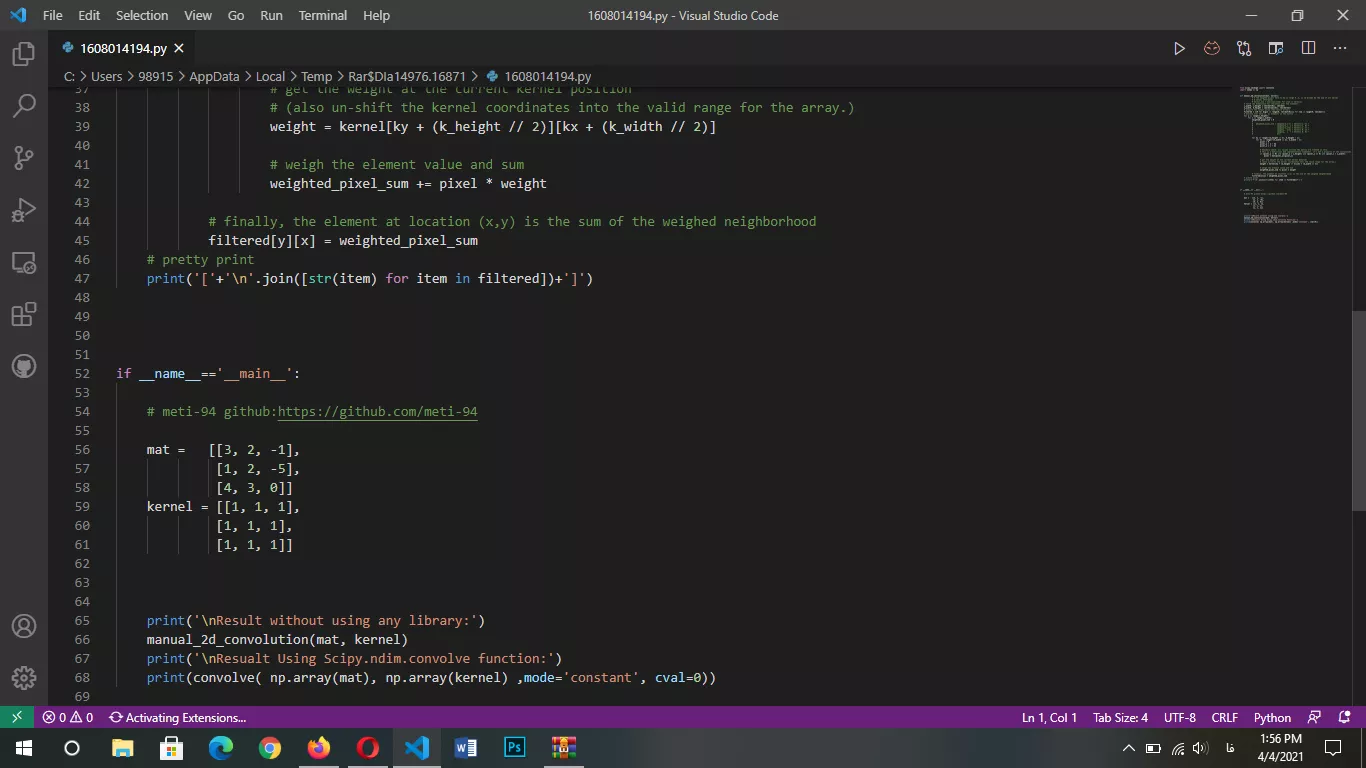This screenshot has width=1366, height=768.
Task: Expand the Temp breadcrumb segment
Action: pyautogui.click(x=316, y=76)
